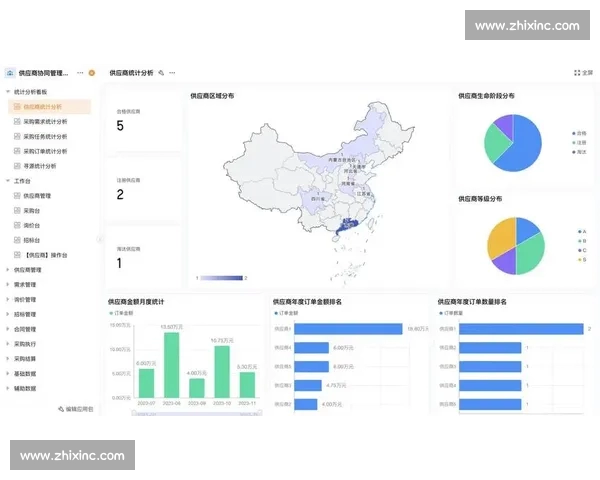Click the page icon next to 采购台
This screenshot has width=600, height=480.
(x=17, y=210)
